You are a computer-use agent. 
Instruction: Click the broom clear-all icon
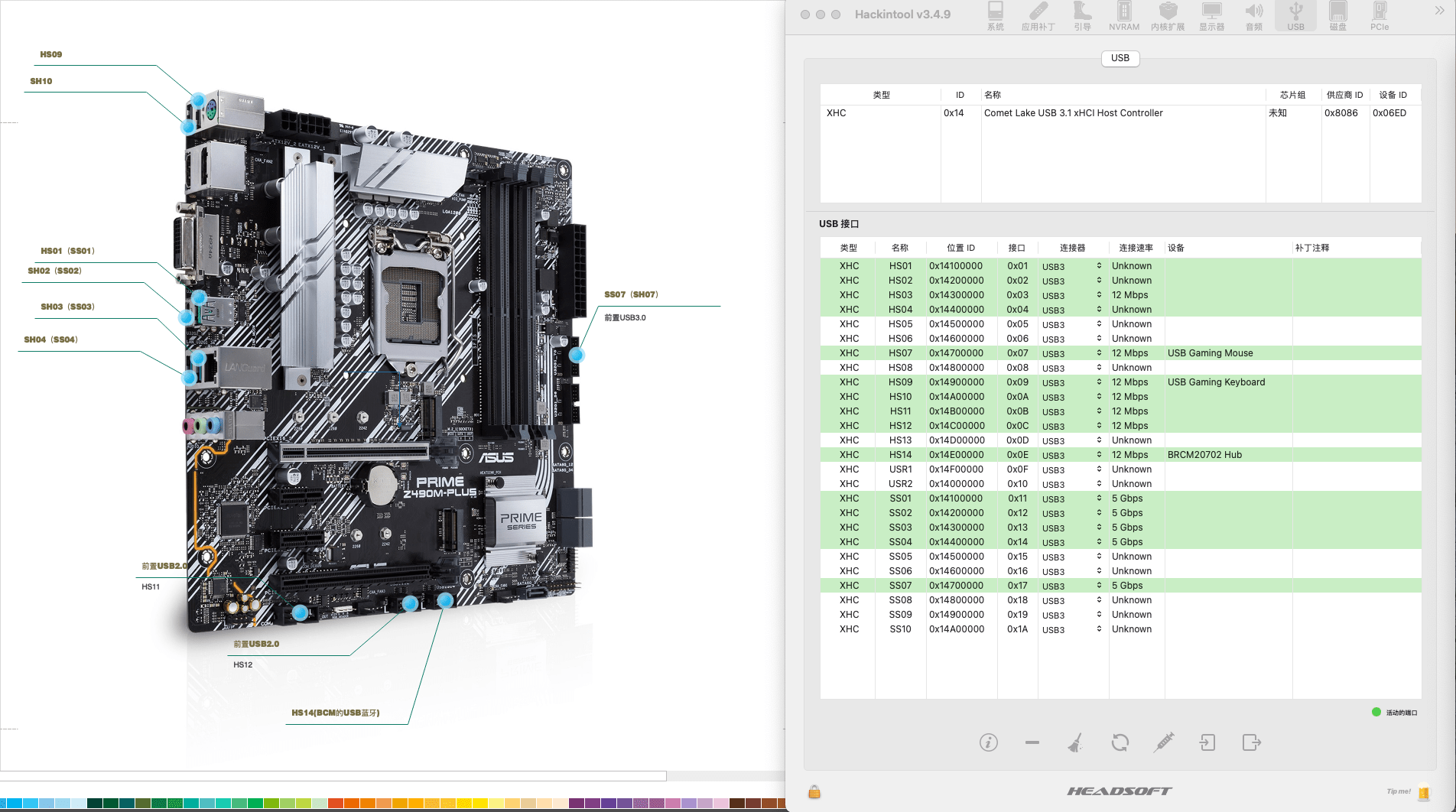1075,742
